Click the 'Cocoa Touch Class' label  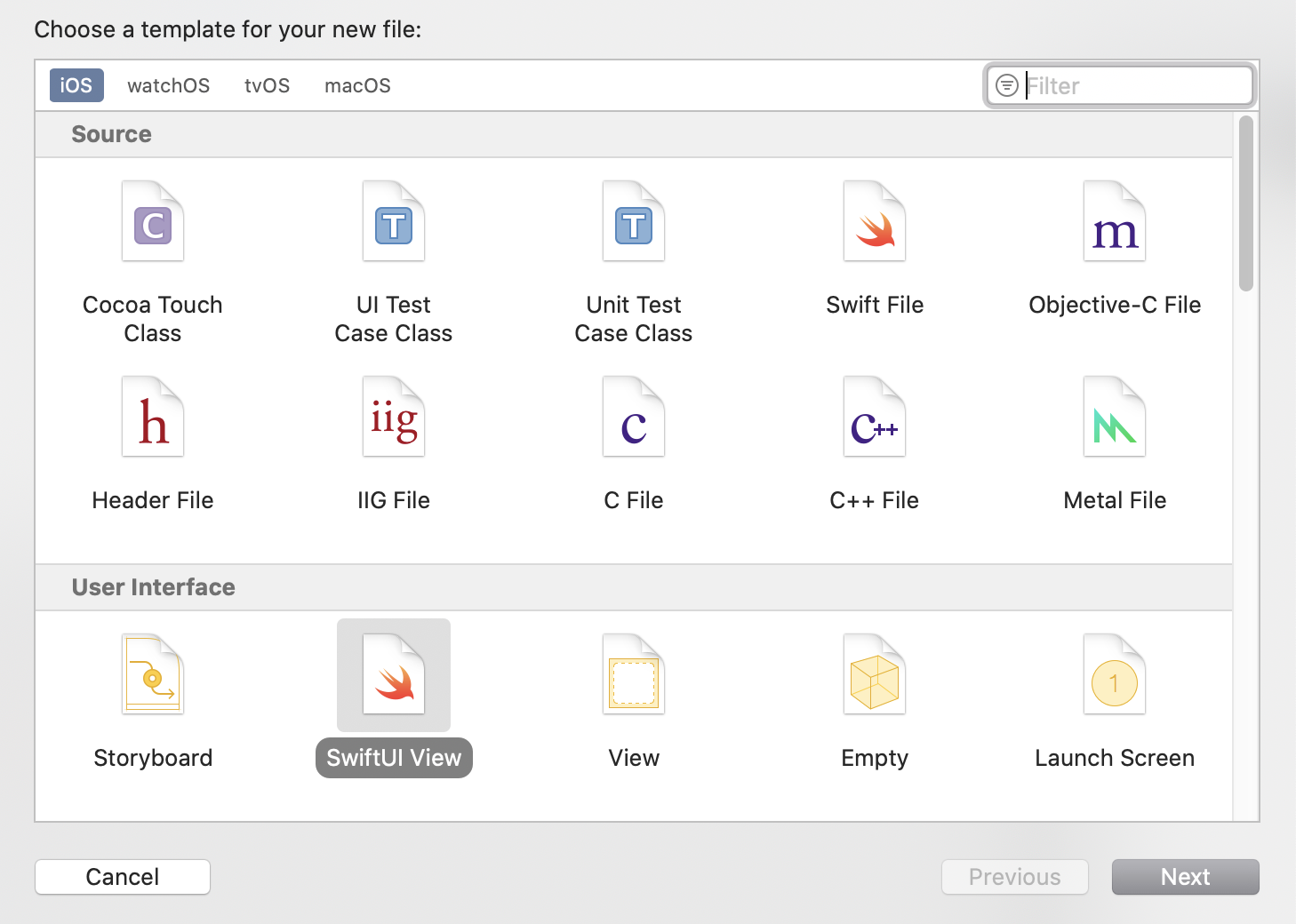153,319
